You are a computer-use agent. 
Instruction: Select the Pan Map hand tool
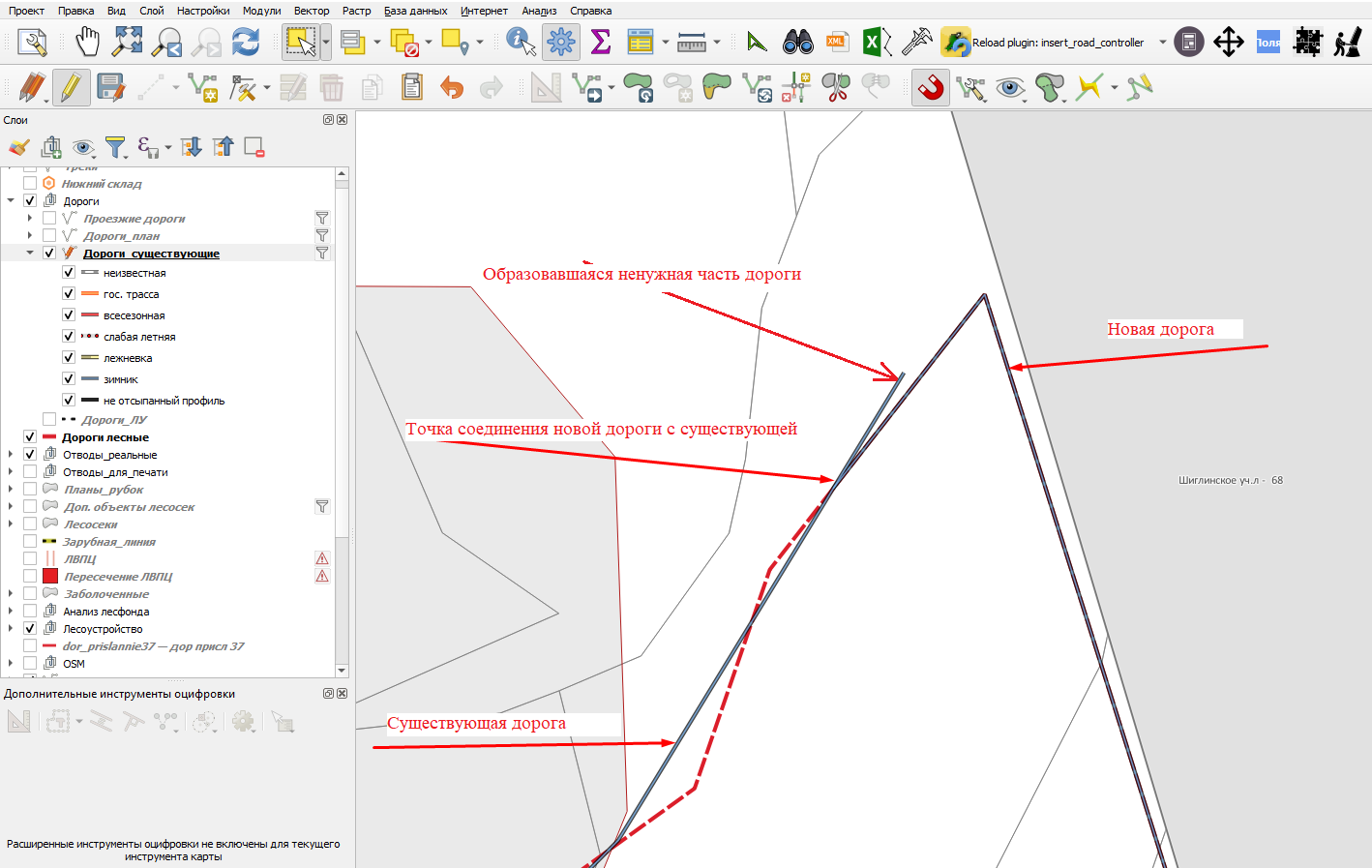tap(88, 42)
